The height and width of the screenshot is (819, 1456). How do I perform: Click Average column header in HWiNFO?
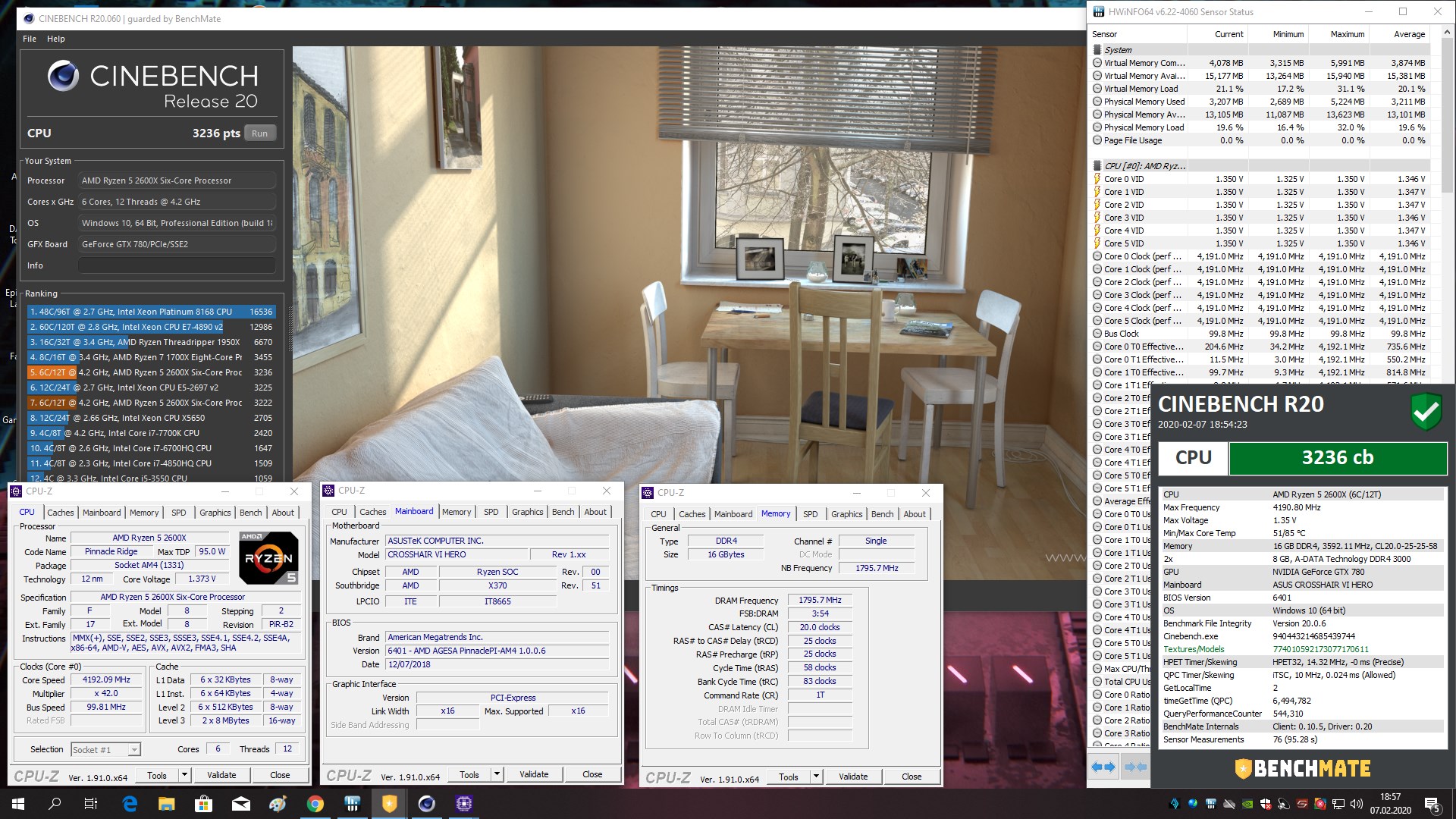(x=1399, y=34)
